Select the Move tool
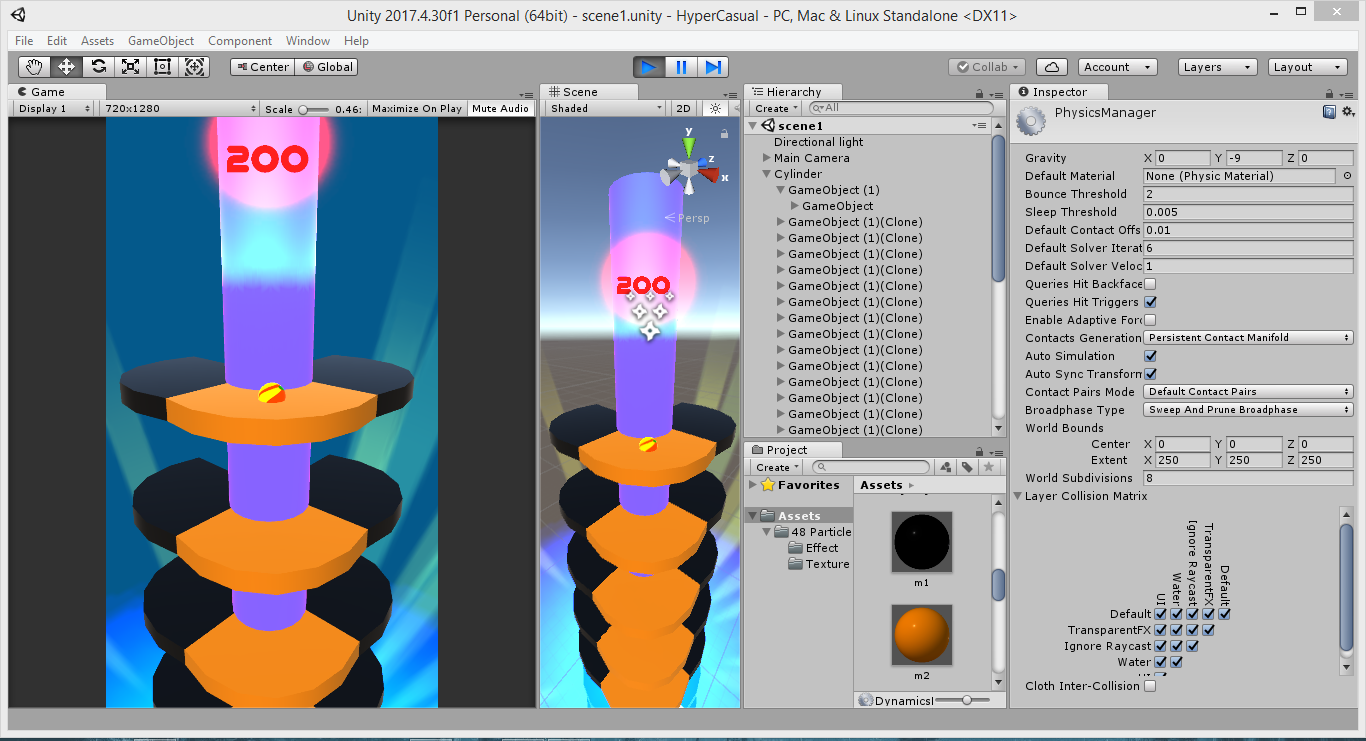This screenshot has width=1366, height=741. (67, 67)
